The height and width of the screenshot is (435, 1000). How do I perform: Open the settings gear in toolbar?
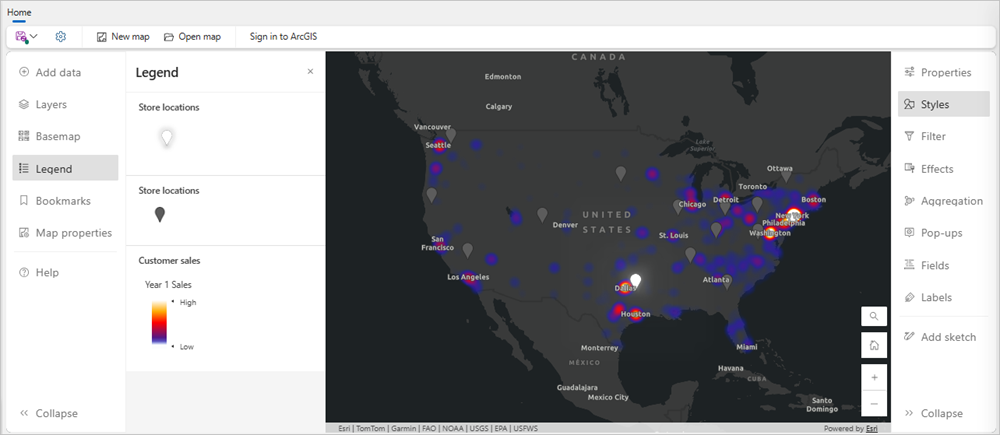[61, 37]
